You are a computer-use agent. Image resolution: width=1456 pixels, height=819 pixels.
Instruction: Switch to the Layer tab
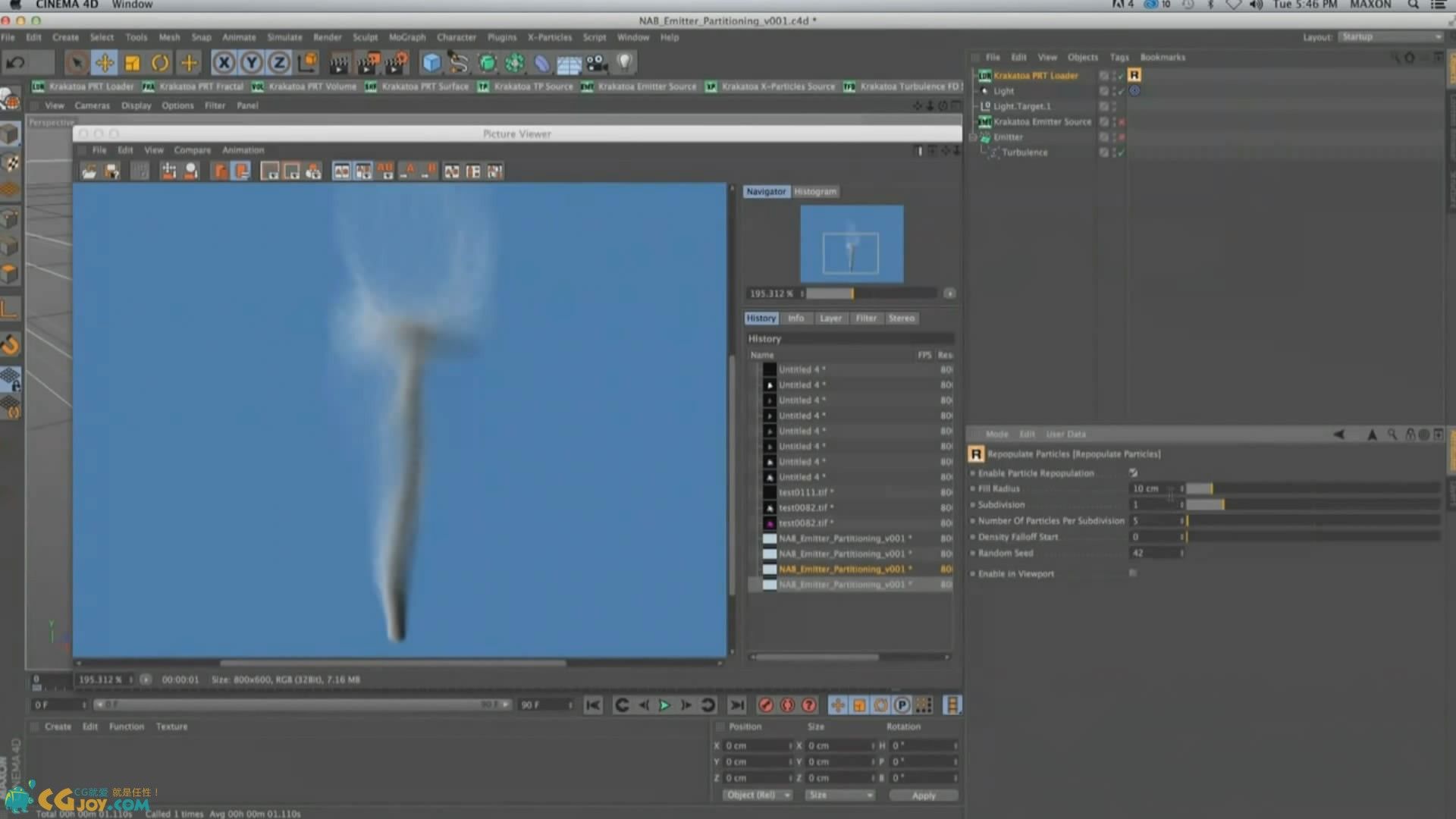830,318
